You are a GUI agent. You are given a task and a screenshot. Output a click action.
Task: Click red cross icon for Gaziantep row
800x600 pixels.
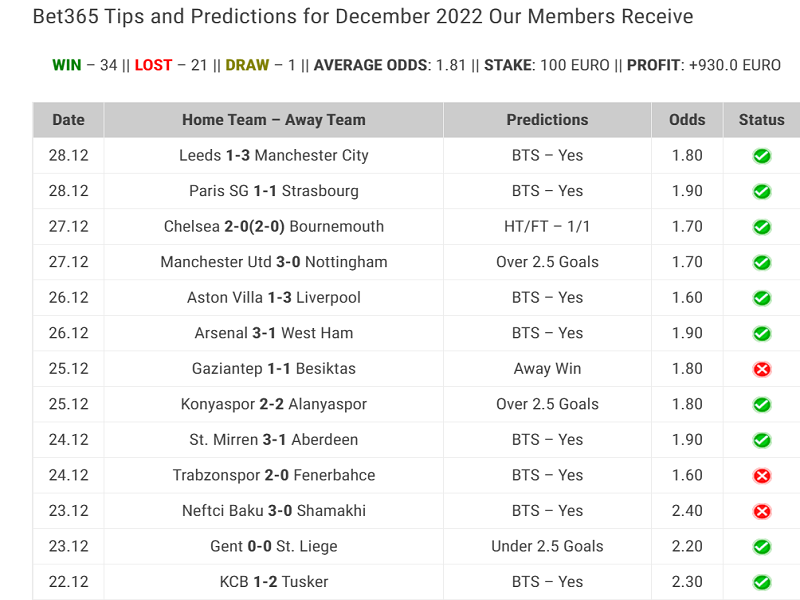(762, 369)
